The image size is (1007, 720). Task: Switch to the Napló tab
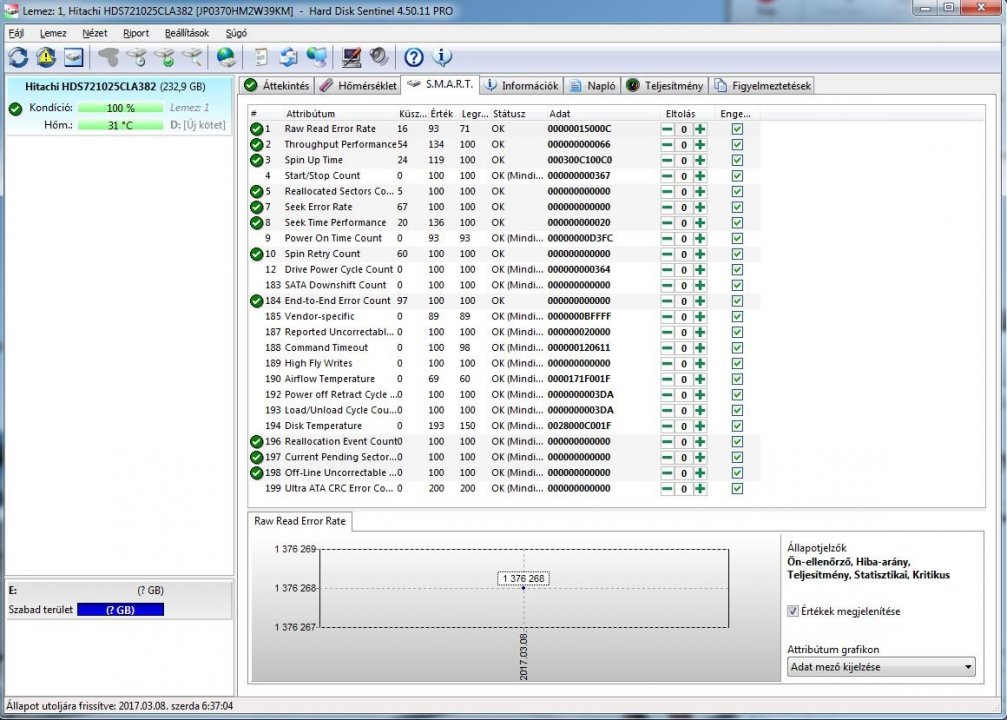(x=593, y=85)
